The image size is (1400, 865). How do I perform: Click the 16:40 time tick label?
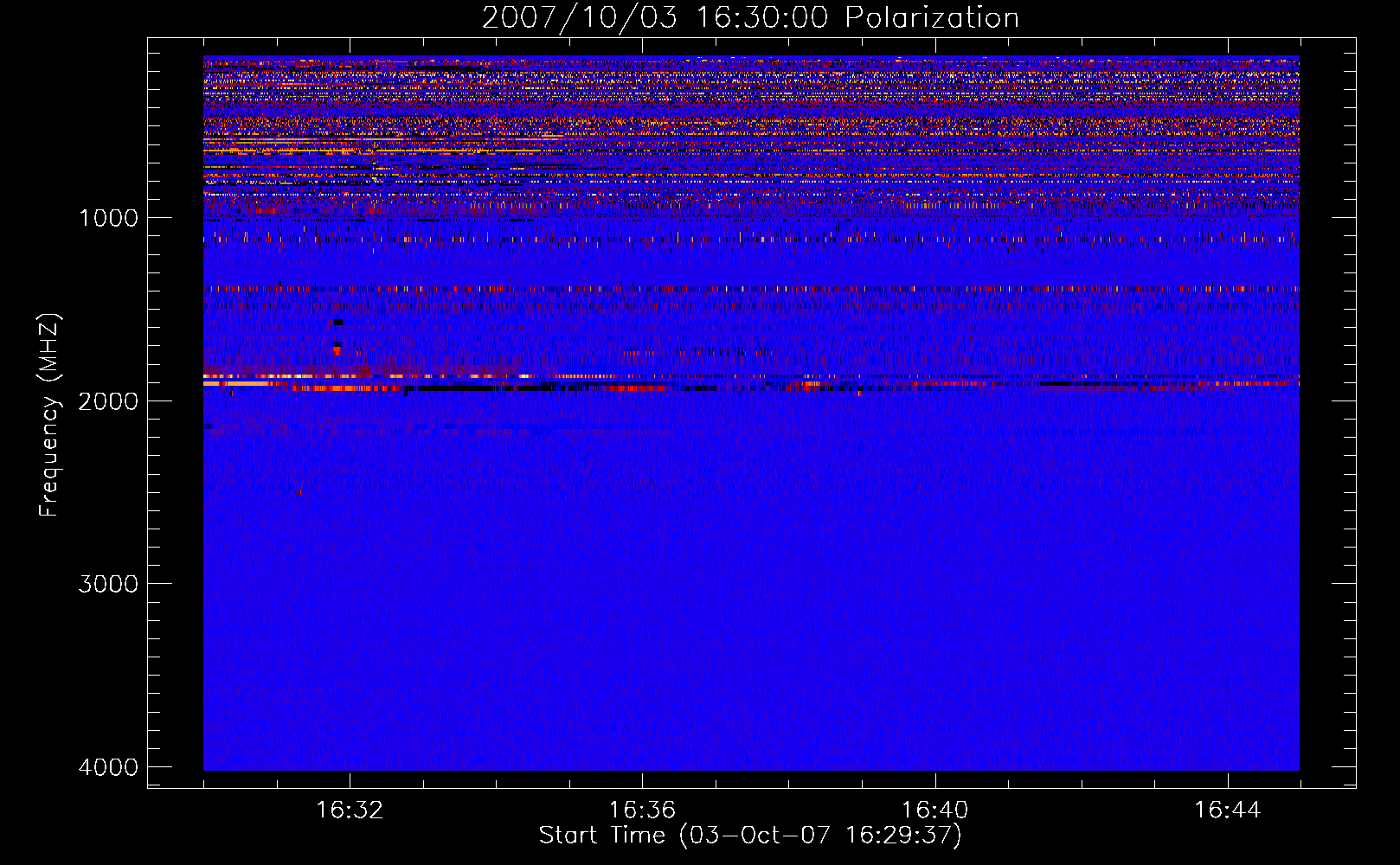934,811
